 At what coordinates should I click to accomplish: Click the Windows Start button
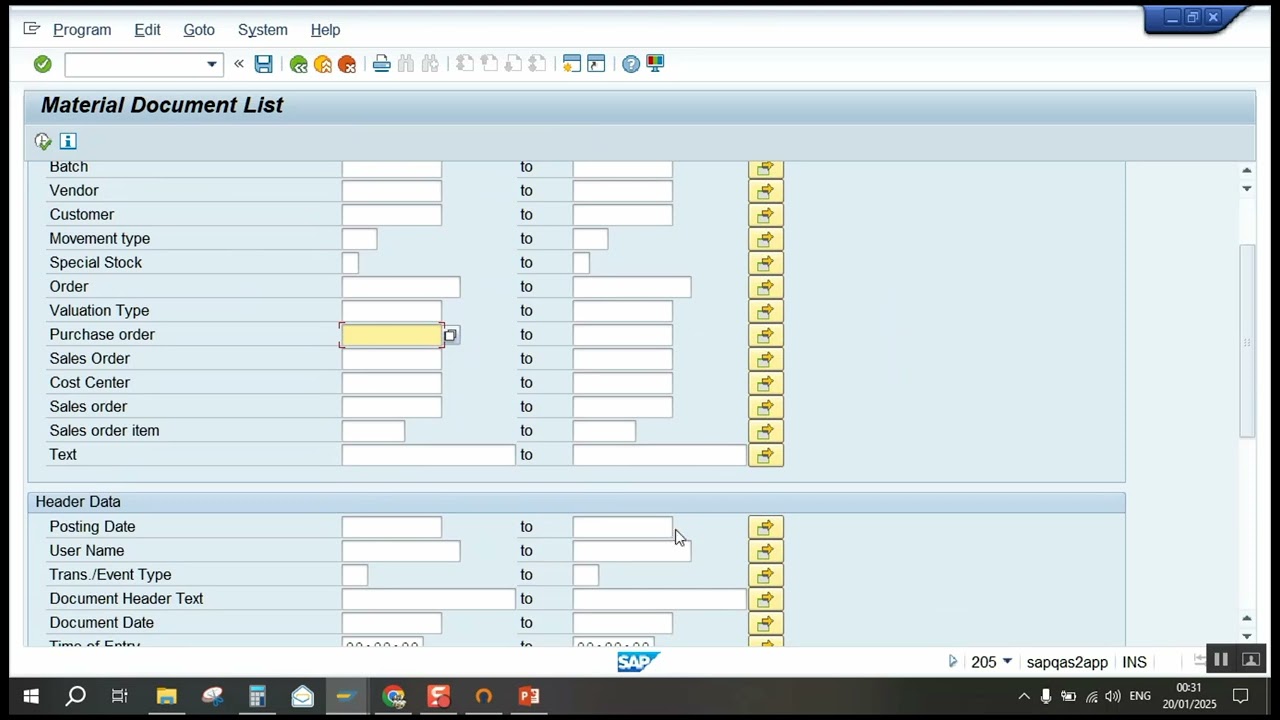[x=30, y=696]
